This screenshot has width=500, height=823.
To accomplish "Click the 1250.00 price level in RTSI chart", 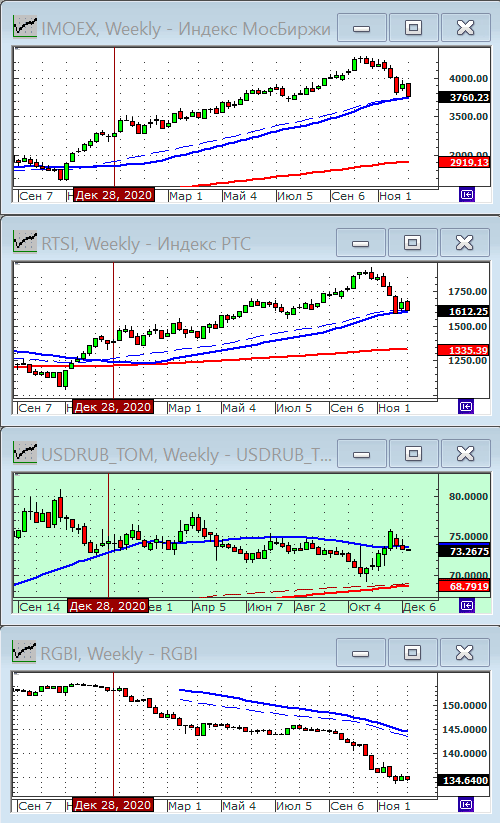I will (467, 361).
